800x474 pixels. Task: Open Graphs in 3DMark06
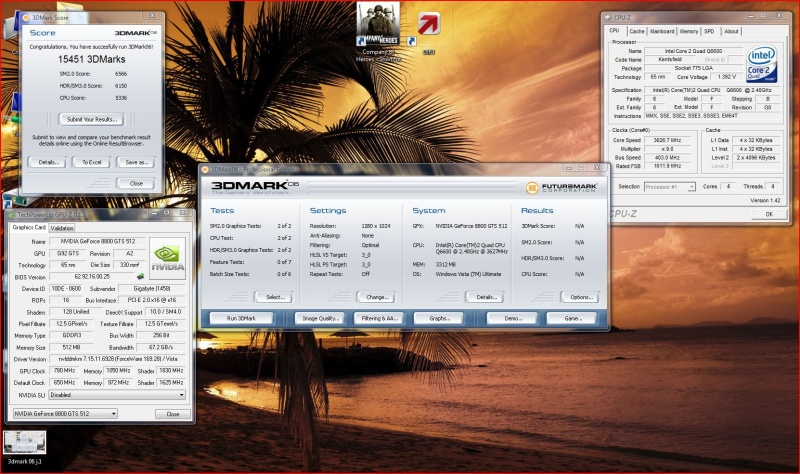(x=439, y=318)
